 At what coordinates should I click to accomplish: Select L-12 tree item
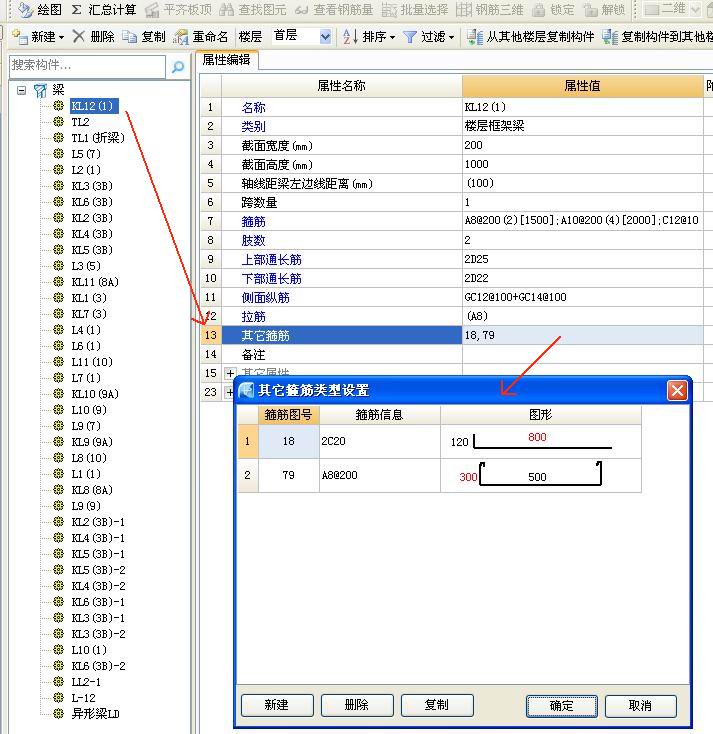[83, 697]
